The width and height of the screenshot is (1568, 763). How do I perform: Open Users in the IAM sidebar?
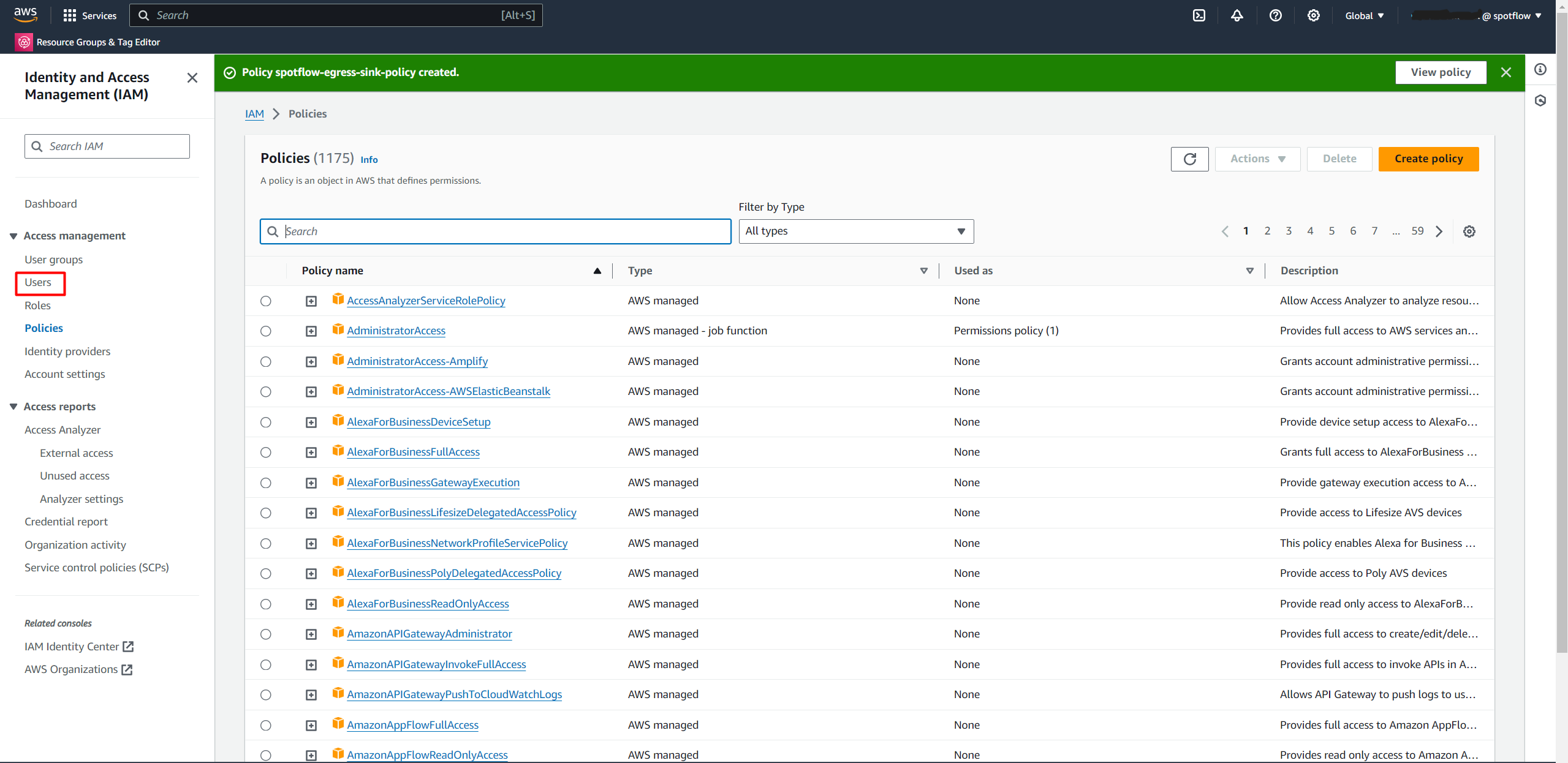(x=38, y=282)
